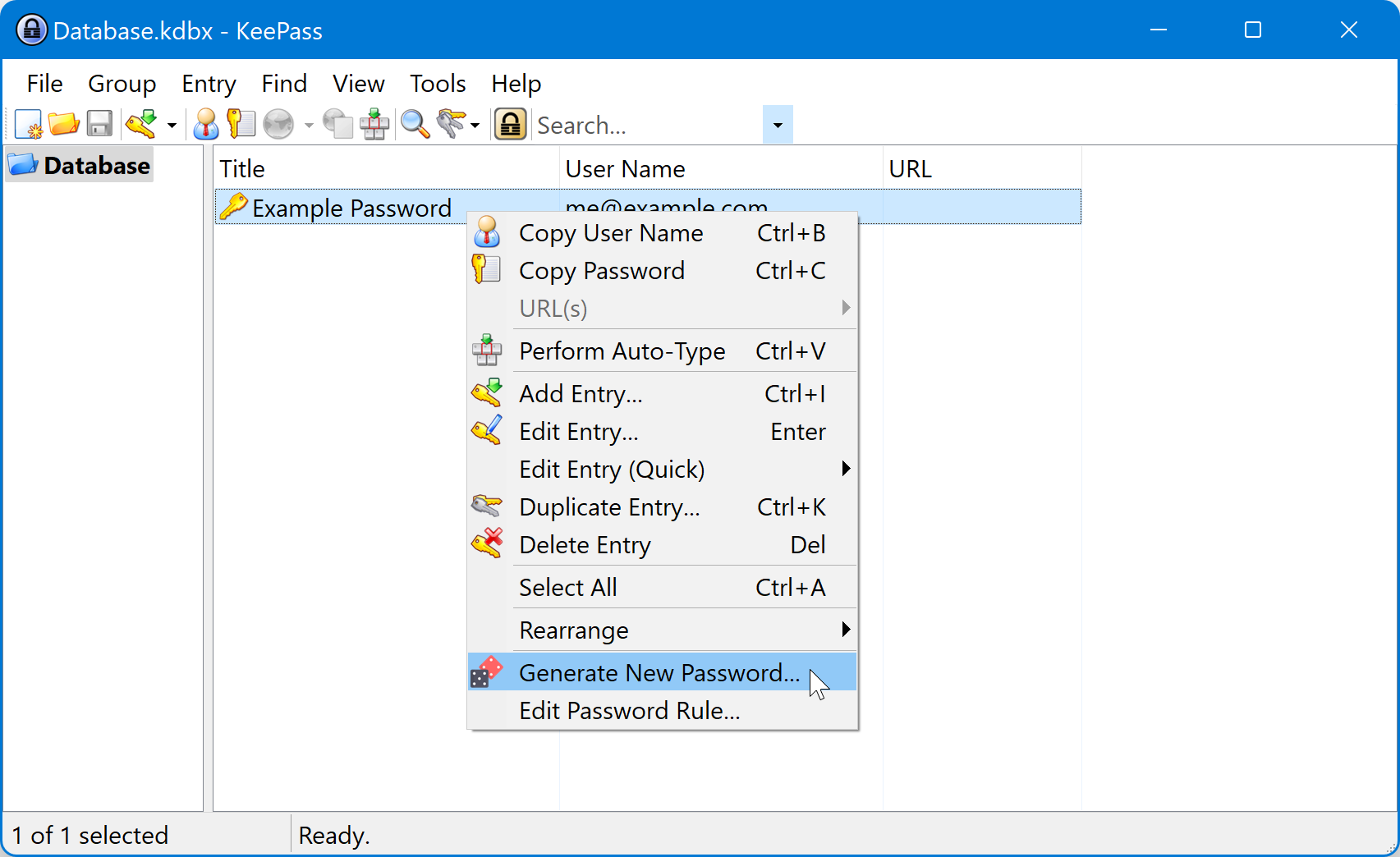
Task: Open the View menu
Action: (x=358, y=84)
